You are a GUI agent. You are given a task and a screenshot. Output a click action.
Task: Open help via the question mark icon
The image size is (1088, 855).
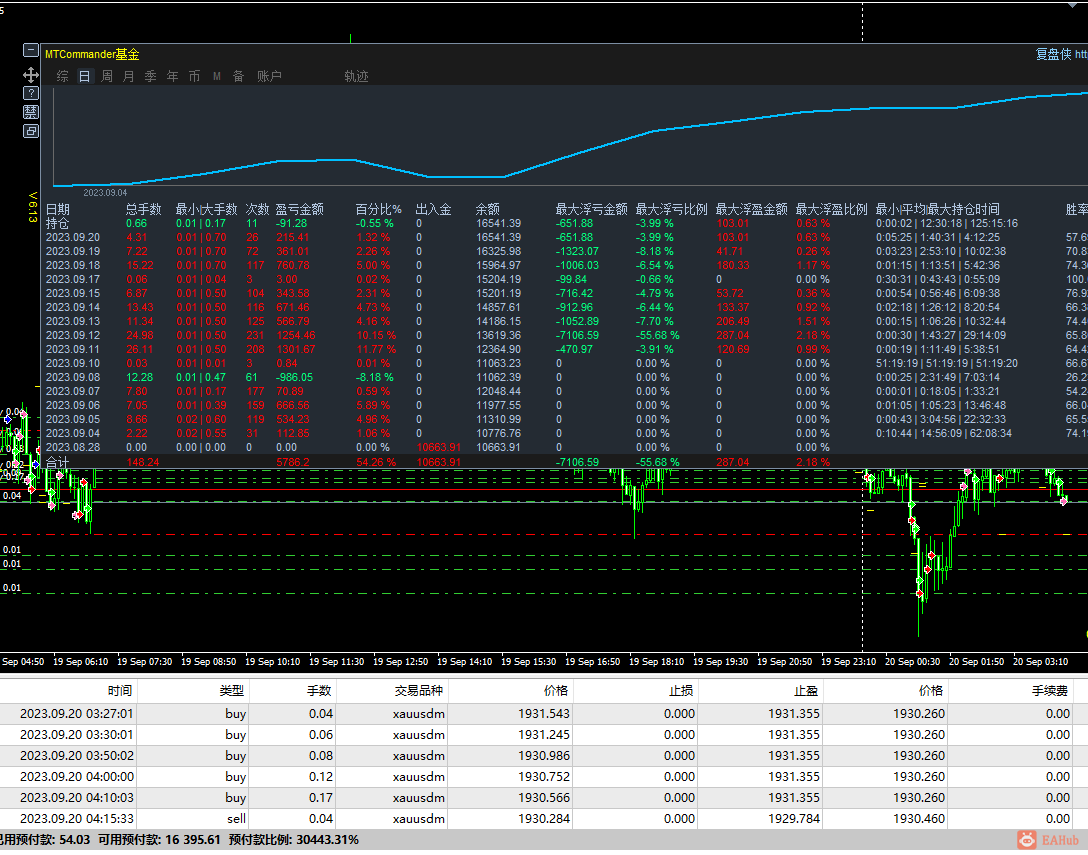coord(30,93)
